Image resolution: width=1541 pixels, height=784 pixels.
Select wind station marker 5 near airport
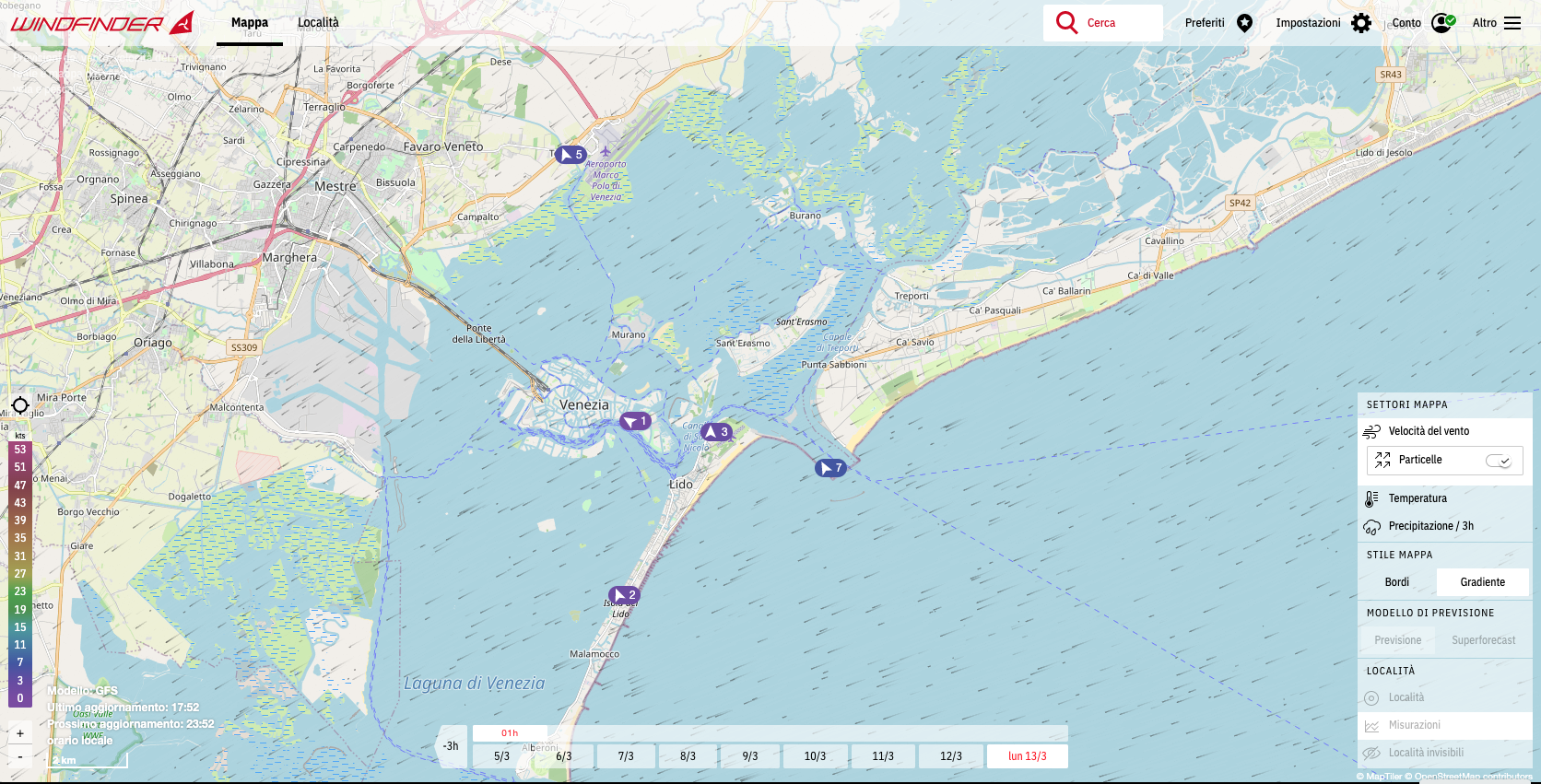coord(571,155)
